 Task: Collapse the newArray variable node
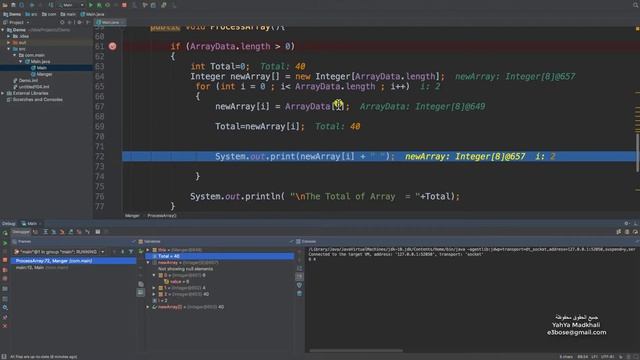coord(148,262)
